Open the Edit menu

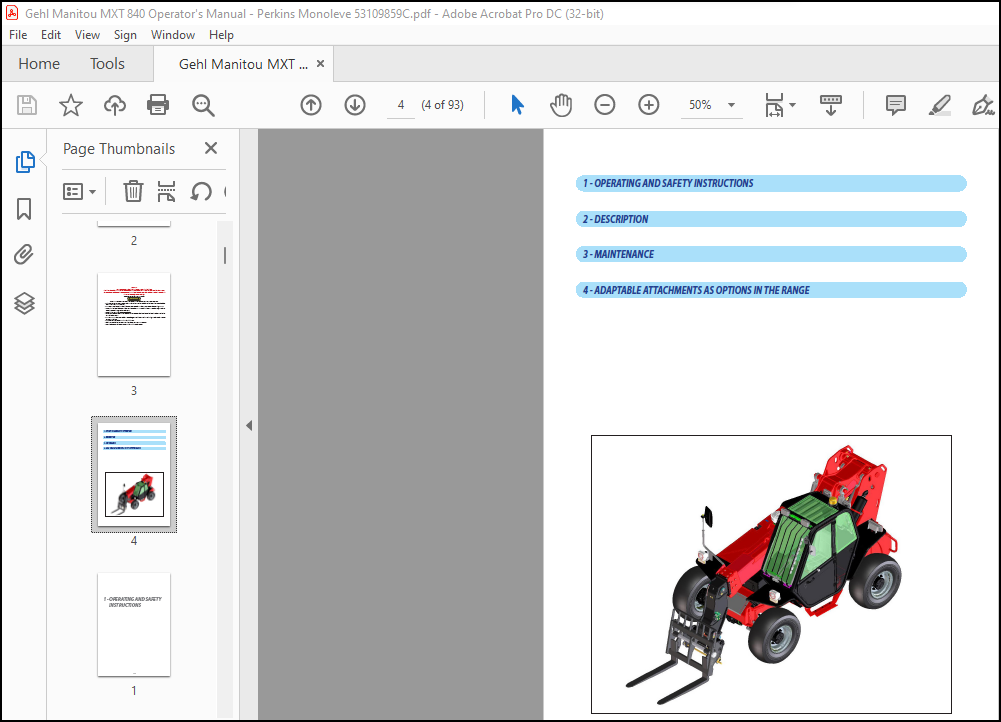click(50, 34)
